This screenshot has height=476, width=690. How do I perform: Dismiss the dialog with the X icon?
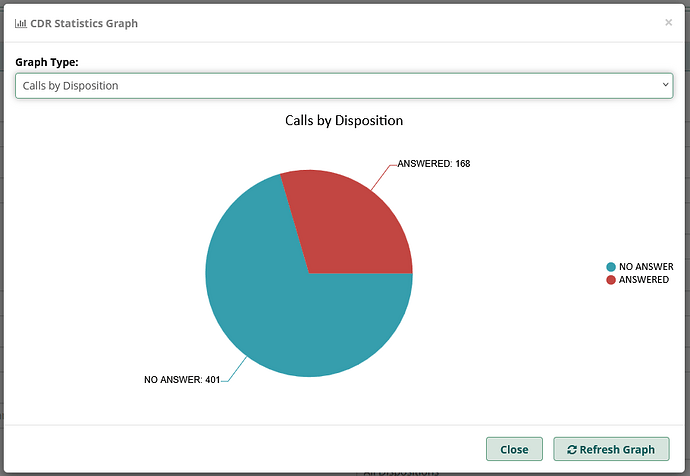tap(668, 22)
